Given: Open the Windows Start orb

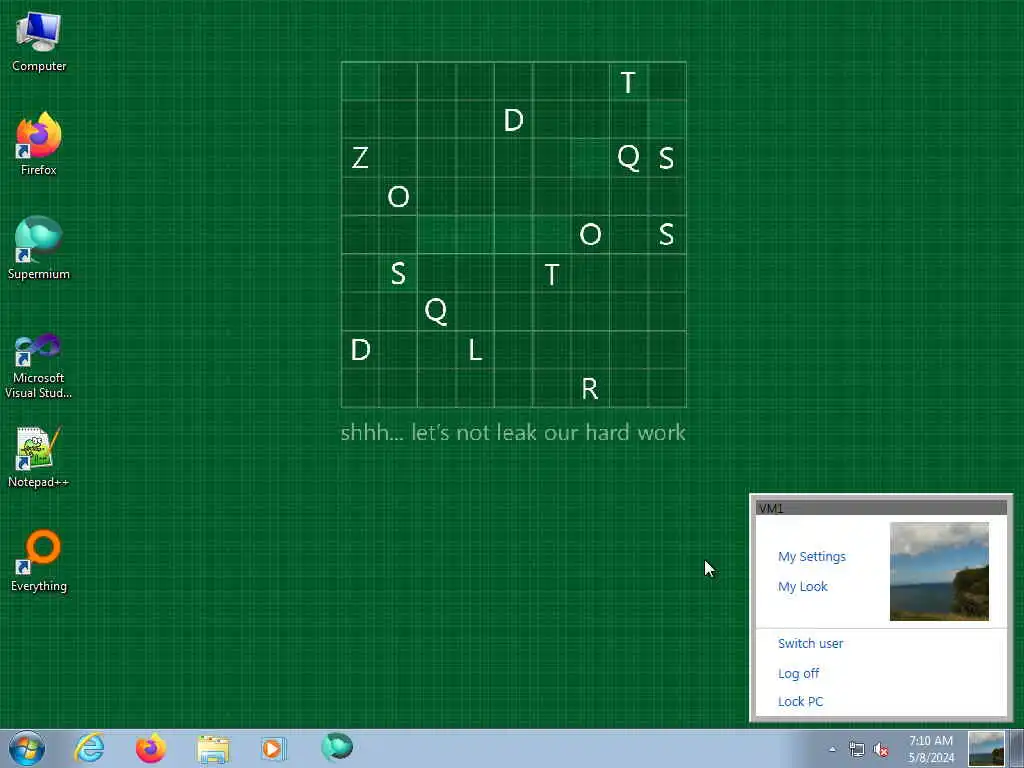Looking at the screenshot, I should 27,748.
